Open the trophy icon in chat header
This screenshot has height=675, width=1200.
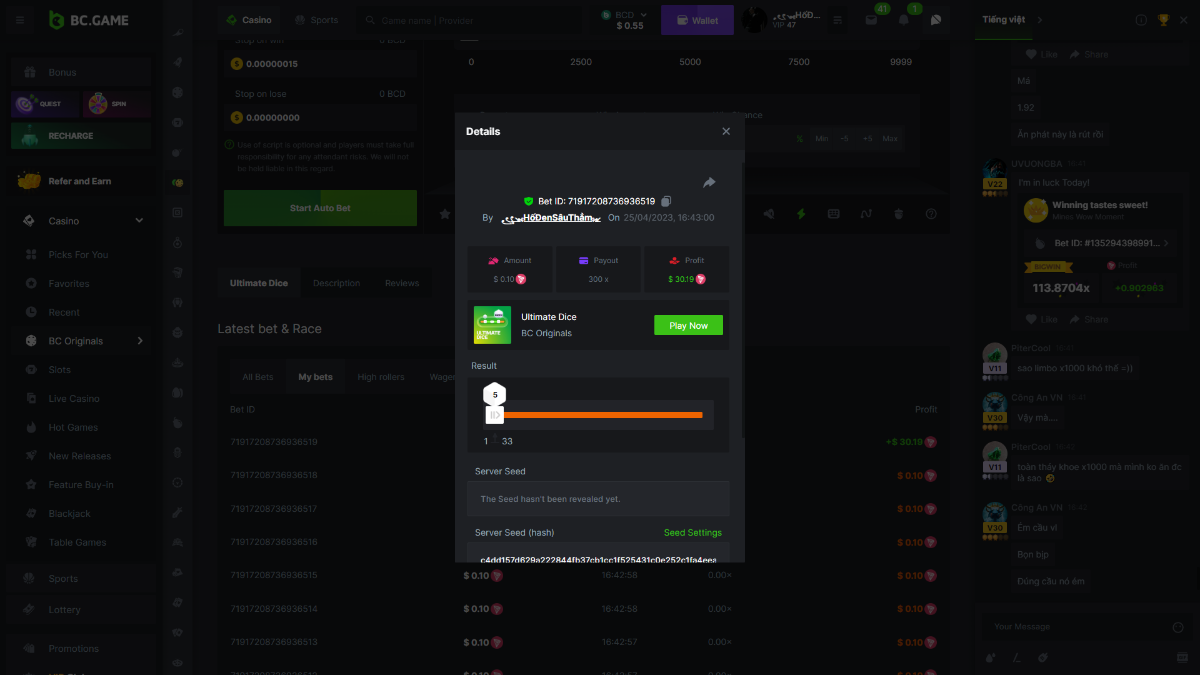tap(1163, 20)
